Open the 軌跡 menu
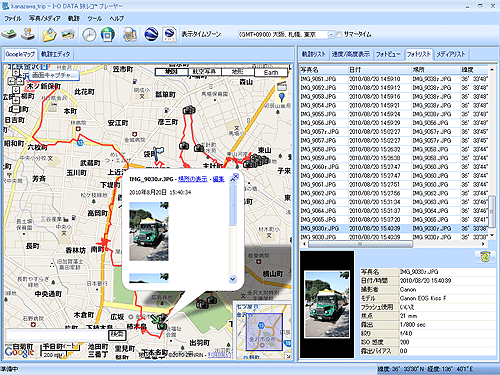 (x=74, y=18)
